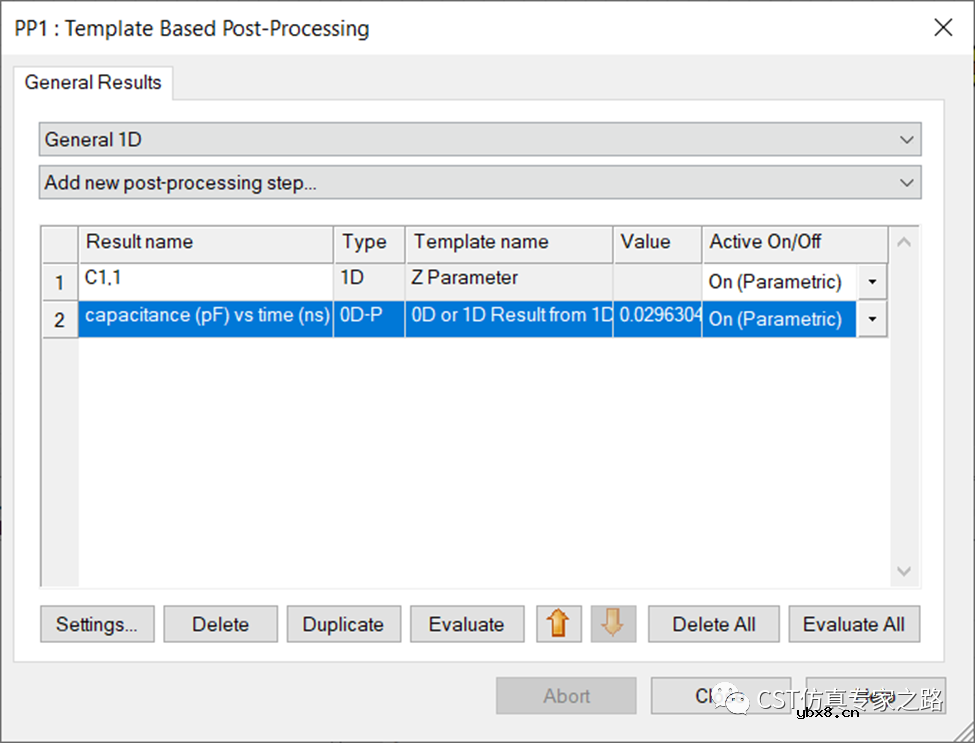
Task: Click the move-down arrow icon
Action: click(x=613, y=624)
